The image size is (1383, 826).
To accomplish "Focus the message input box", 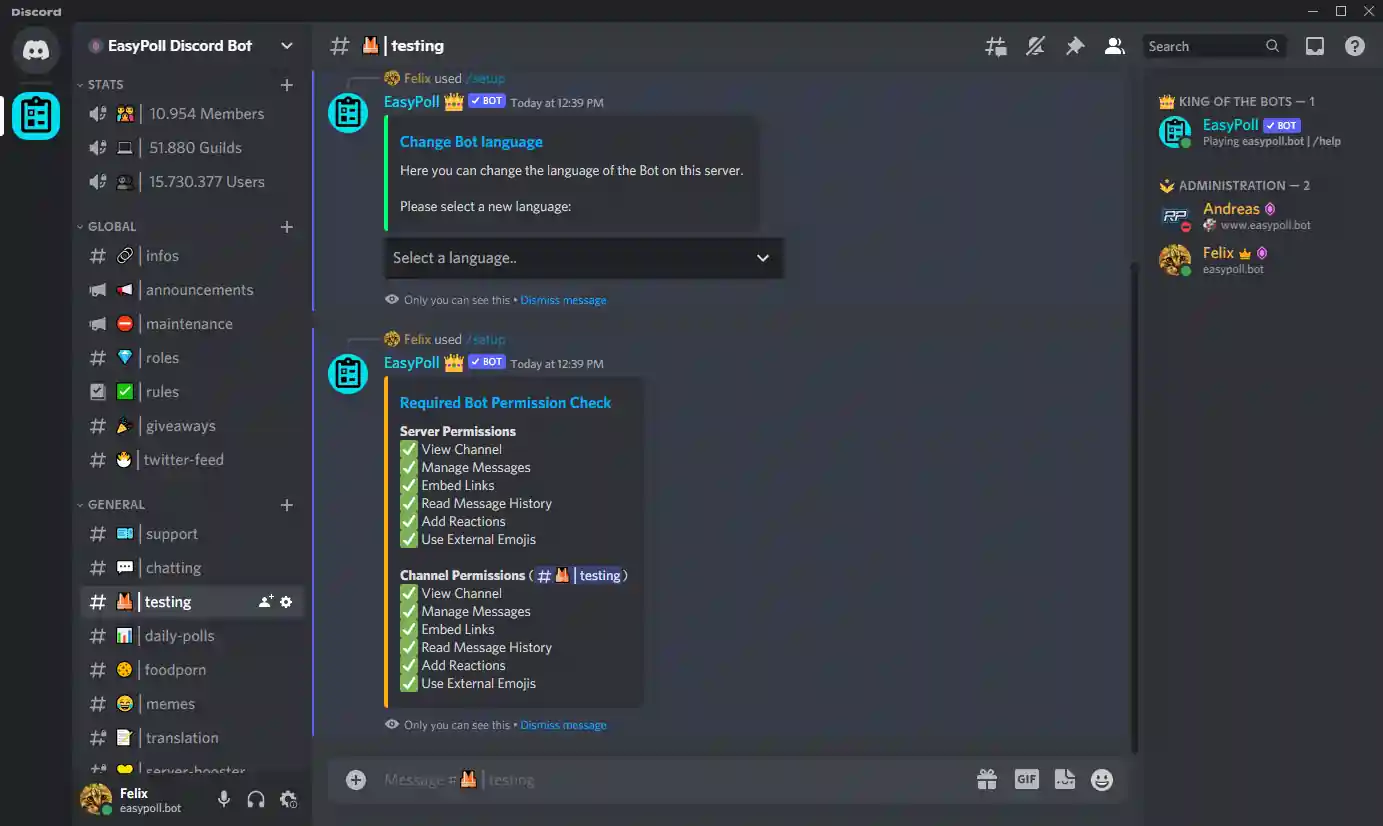I will pos(670,780).
